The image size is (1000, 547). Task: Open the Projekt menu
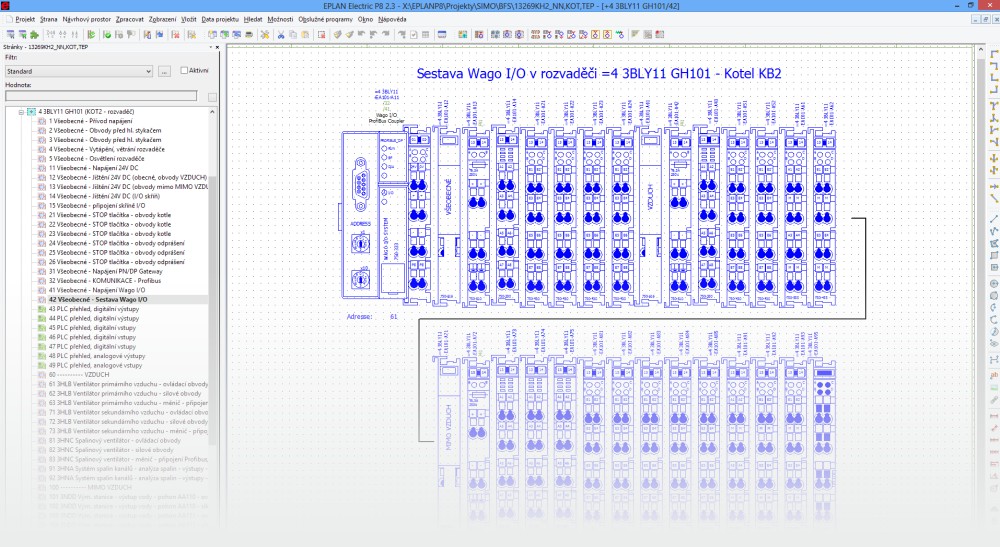(x=25, y=19)
